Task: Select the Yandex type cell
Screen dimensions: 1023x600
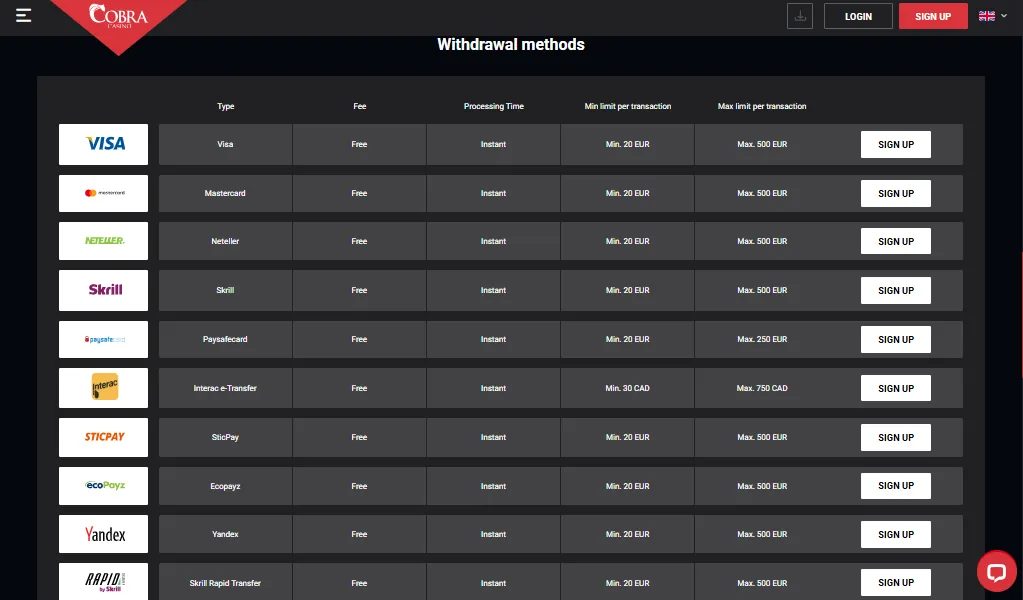Action: 225,534
